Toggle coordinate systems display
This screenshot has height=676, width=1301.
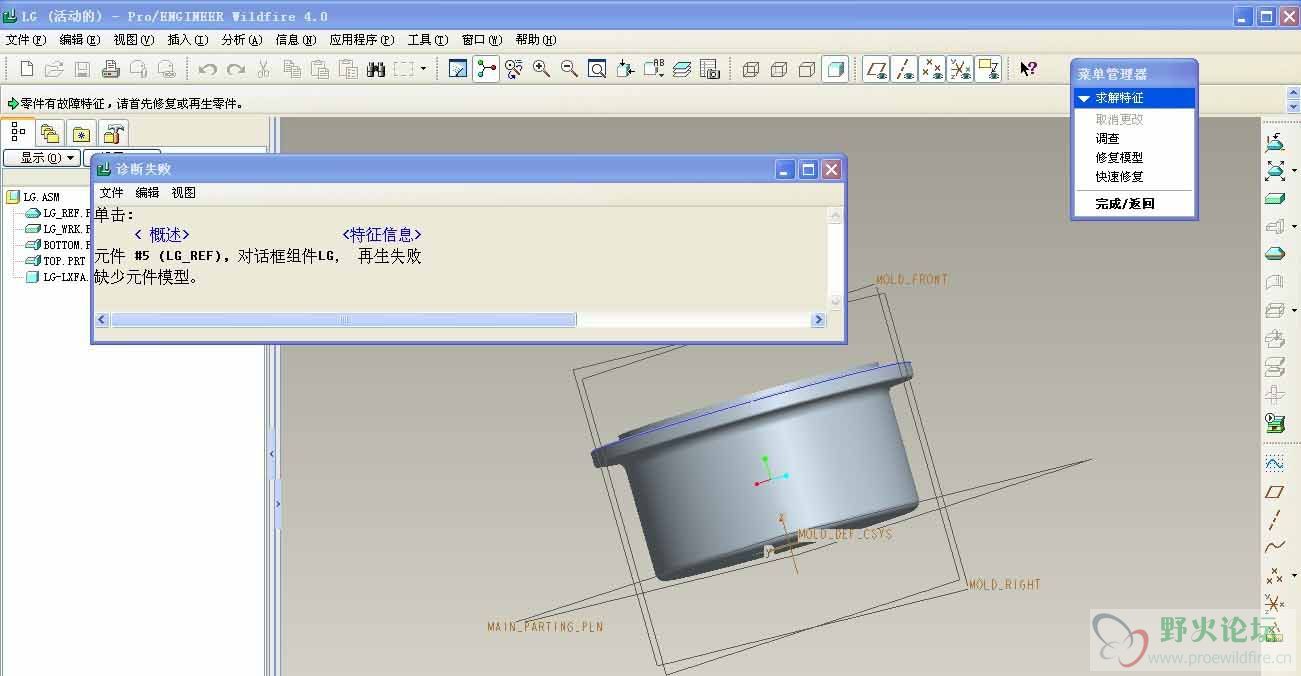point(960,69)
